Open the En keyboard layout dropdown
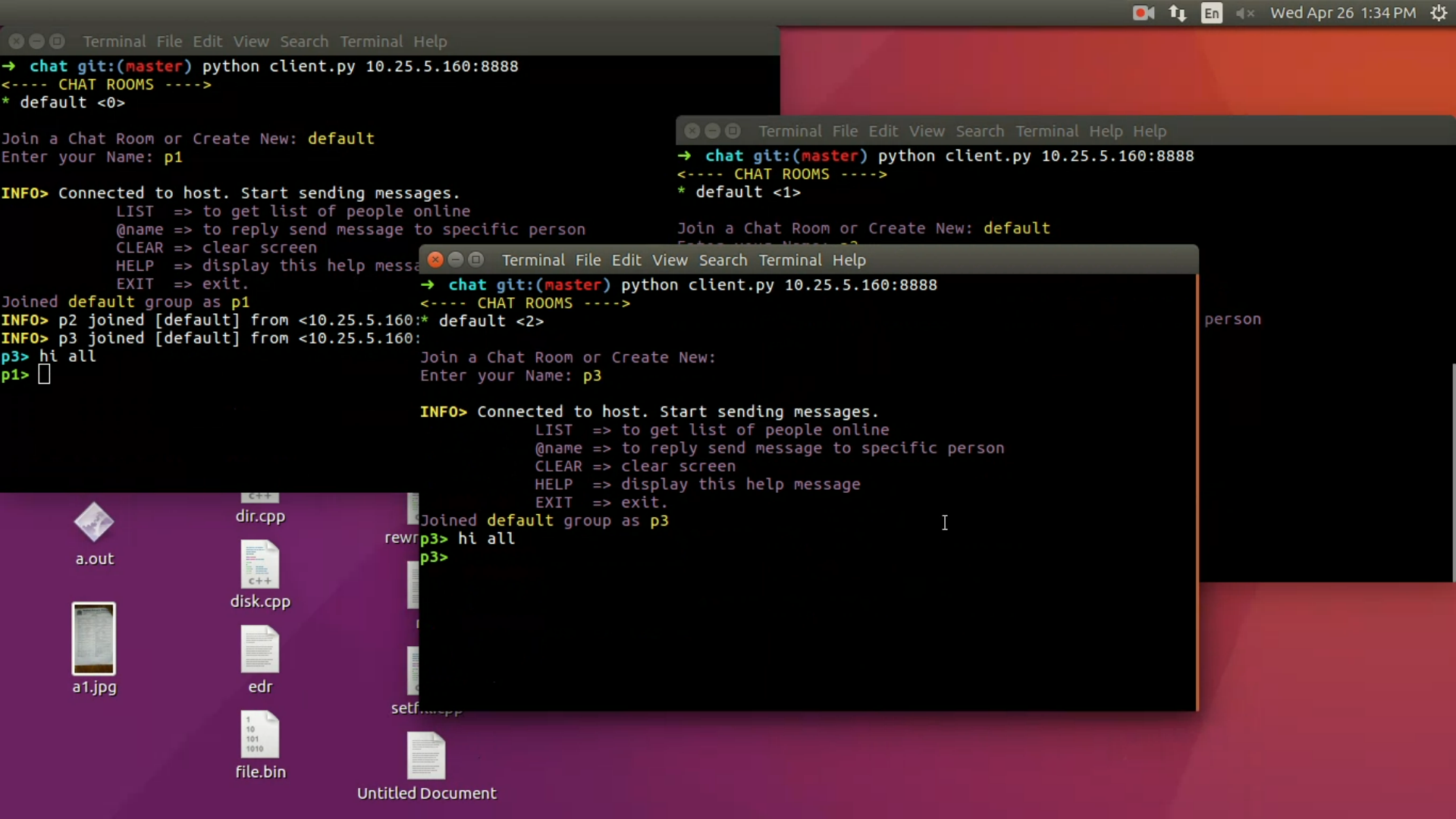Viewport: 1456px width, 819px height. 1212,13
